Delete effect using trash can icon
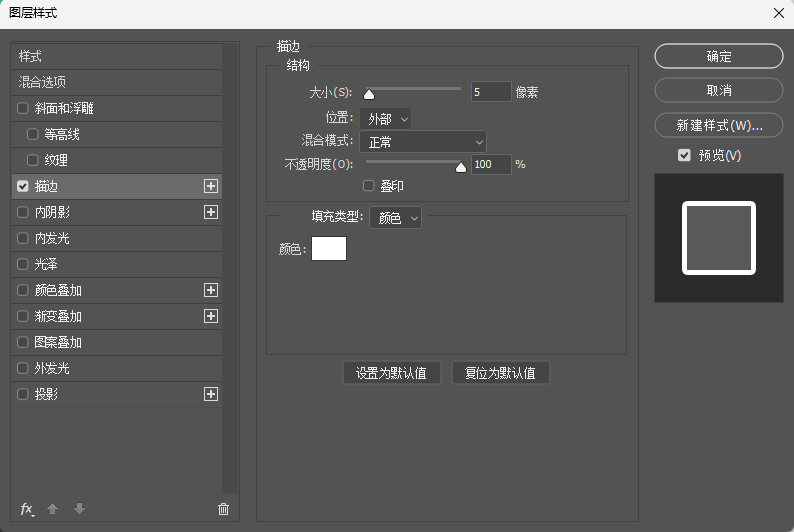The height and width of the screenshot is (532, 794). [x=223, y=509]
